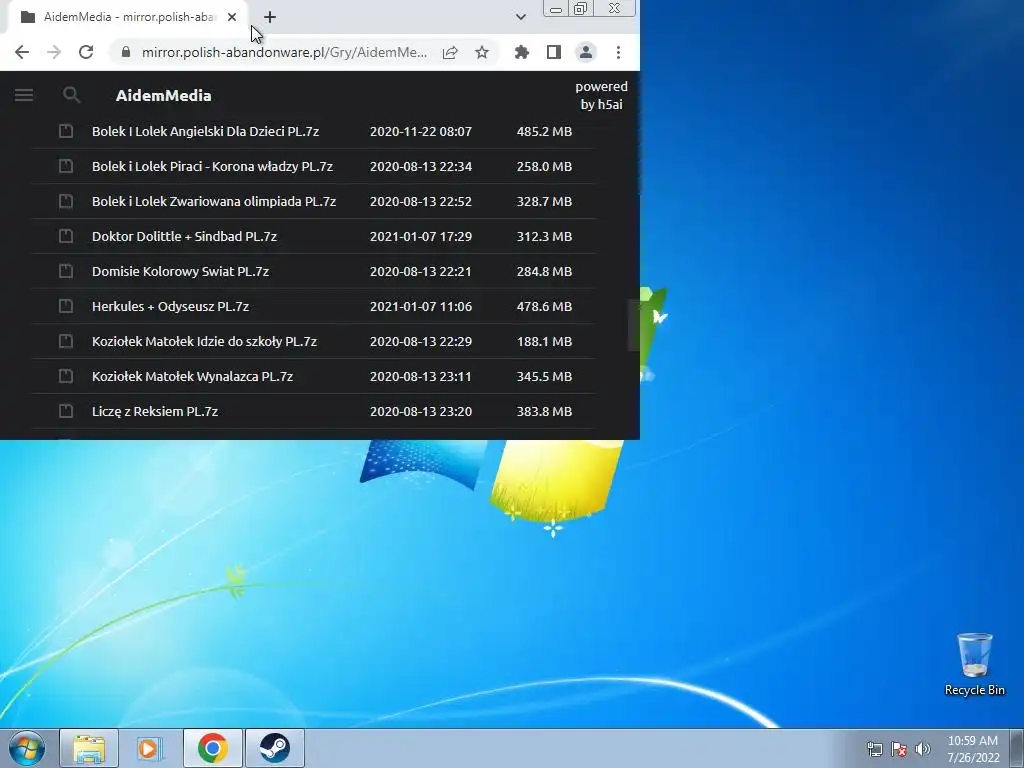Open the Chrome extensions puzzle icon
1024x768 pixels.
tap(522, 52)
